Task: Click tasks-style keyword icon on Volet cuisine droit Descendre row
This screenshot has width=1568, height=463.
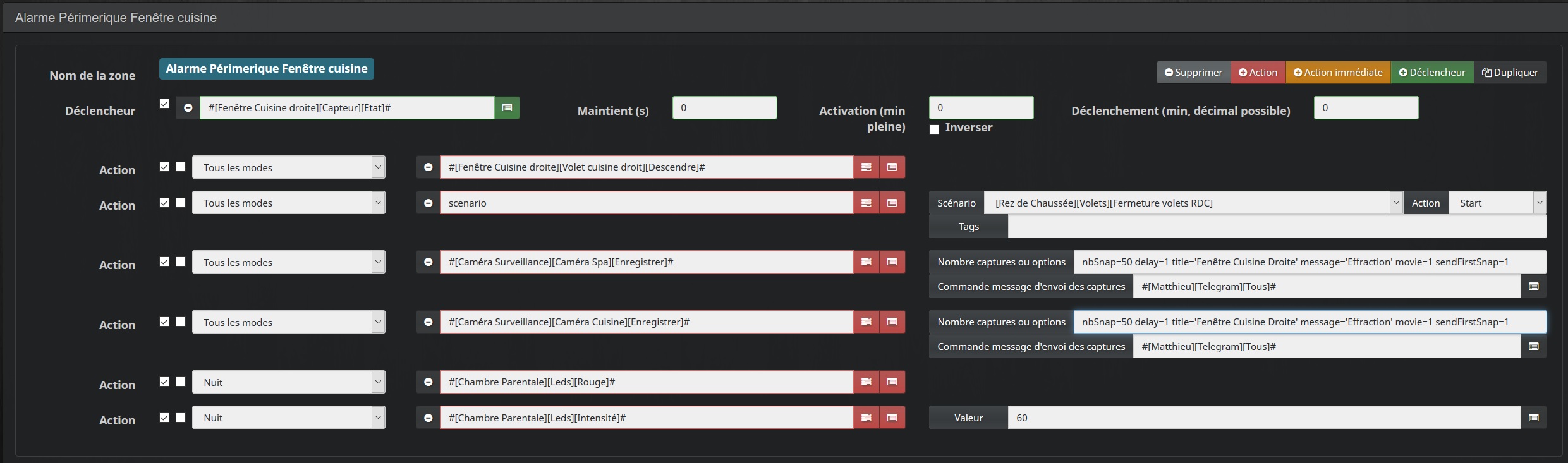Action: (866, 167)
